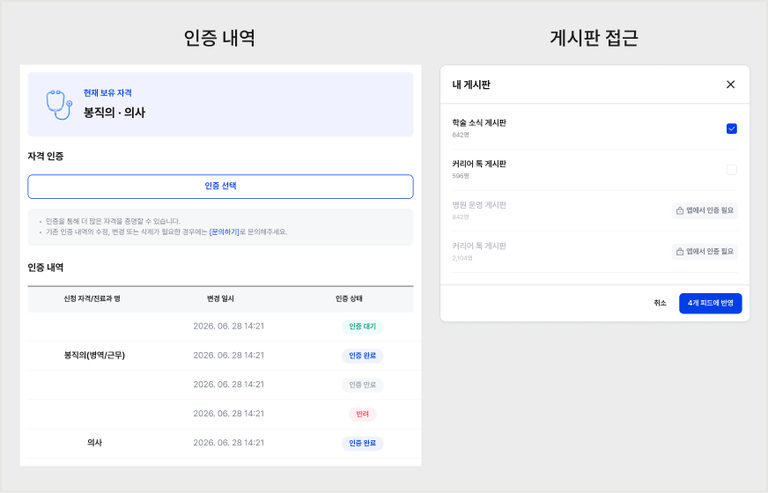Click the date in the 인증 만료 row
Viewport: 768px width, 493px height.
(229, 384)
